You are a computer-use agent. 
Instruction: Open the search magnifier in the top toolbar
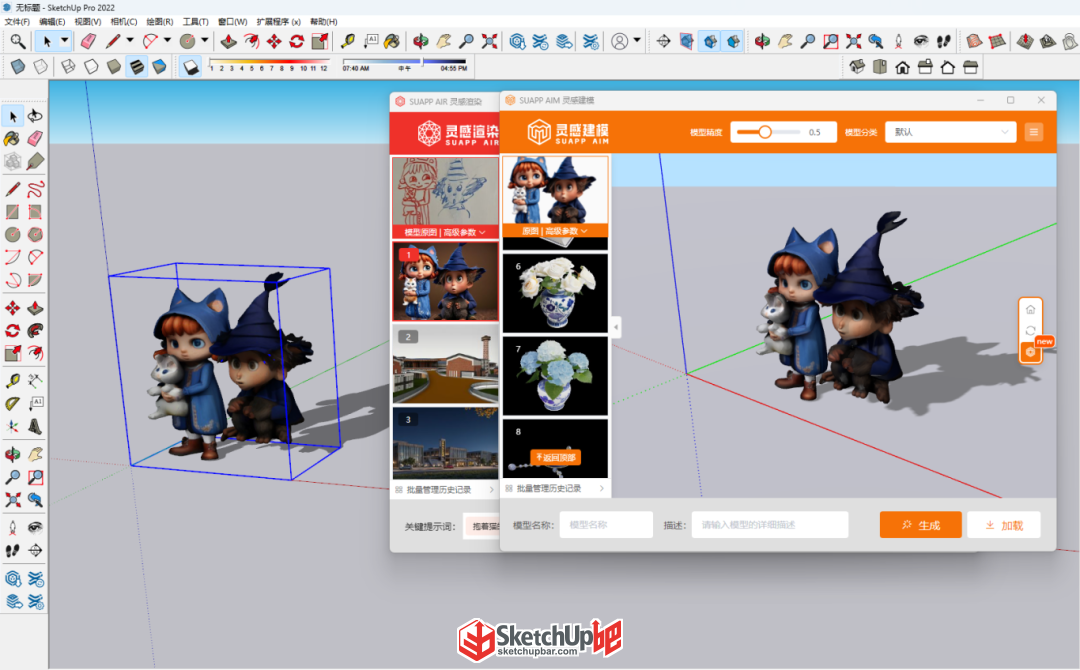18,41
